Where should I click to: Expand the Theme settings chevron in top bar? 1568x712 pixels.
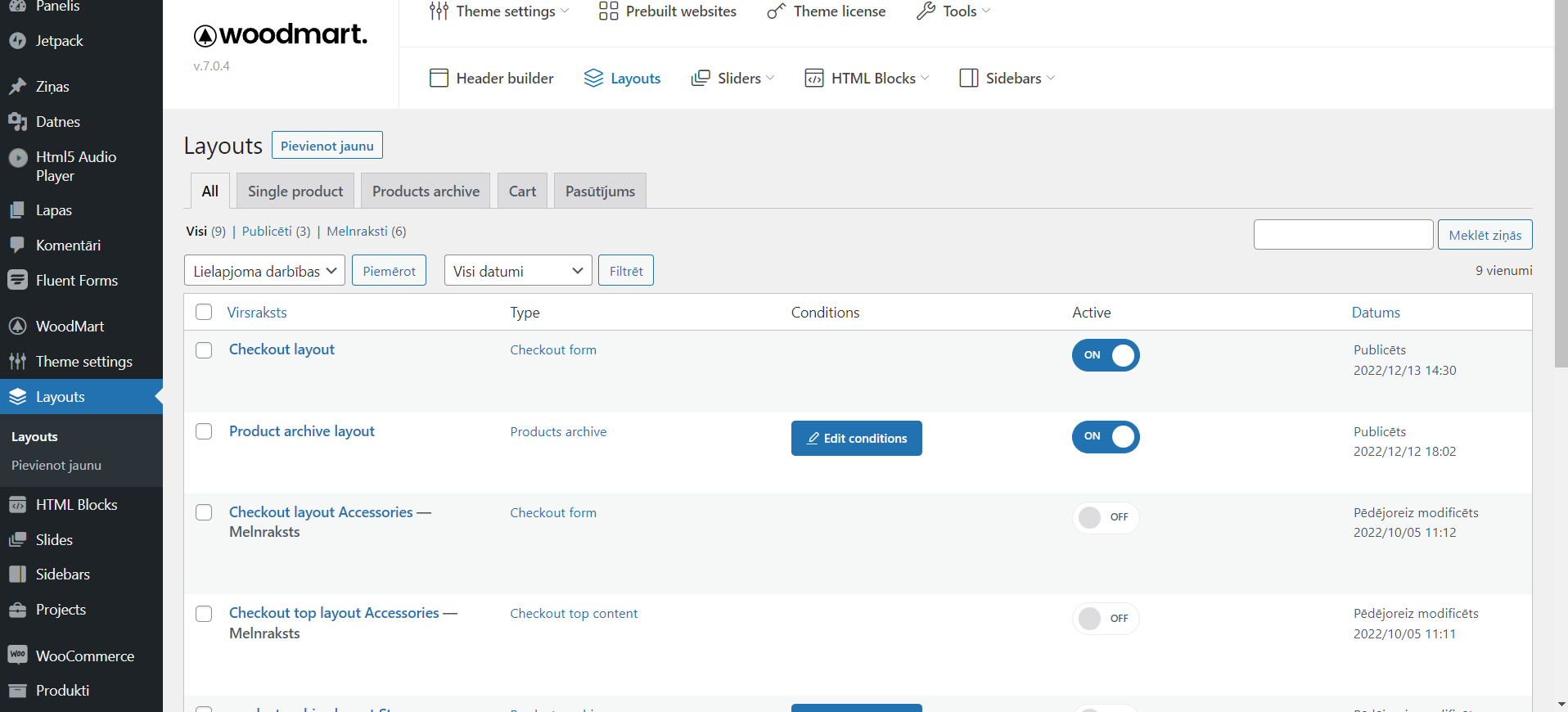coord(565,11)
